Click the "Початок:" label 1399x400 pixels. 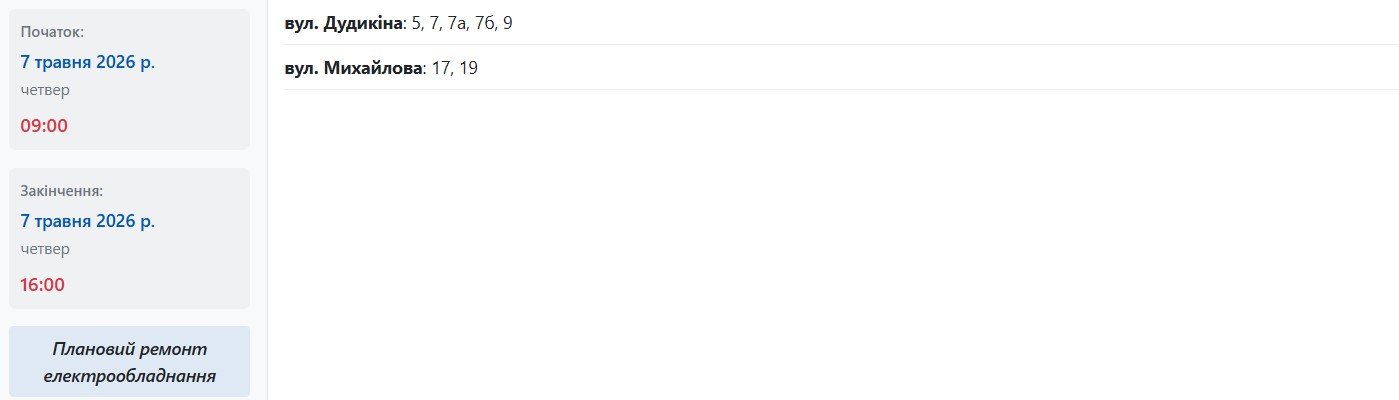(x=52, y=32)
